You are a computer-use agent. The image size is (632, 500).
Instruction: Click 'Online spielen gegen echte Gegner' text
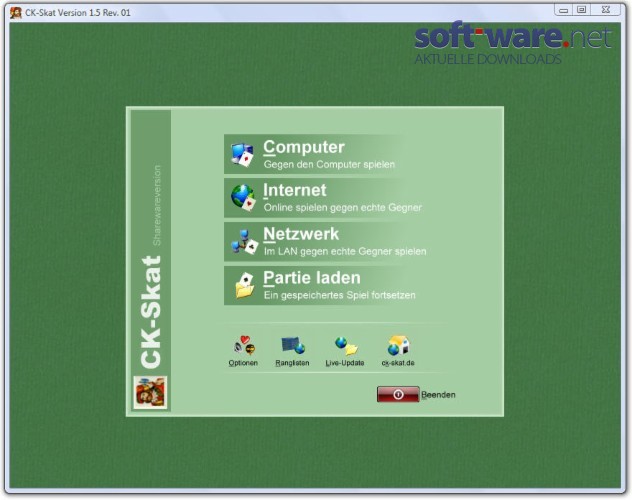343,207
